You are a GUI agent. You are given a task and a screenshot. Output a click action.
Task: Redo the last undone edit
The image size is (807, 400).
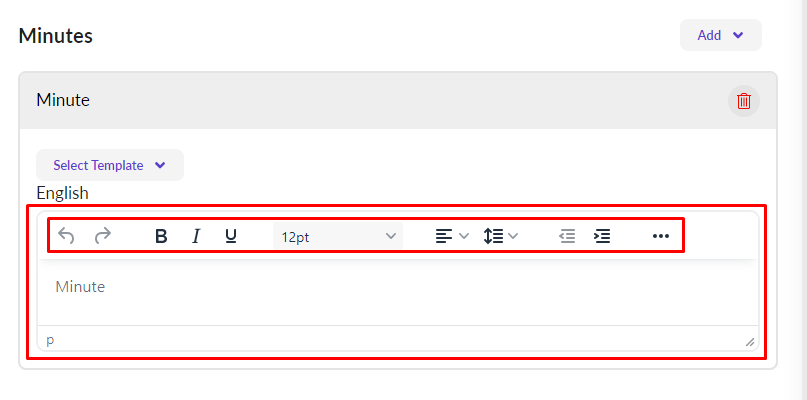[x=102, y=236]
